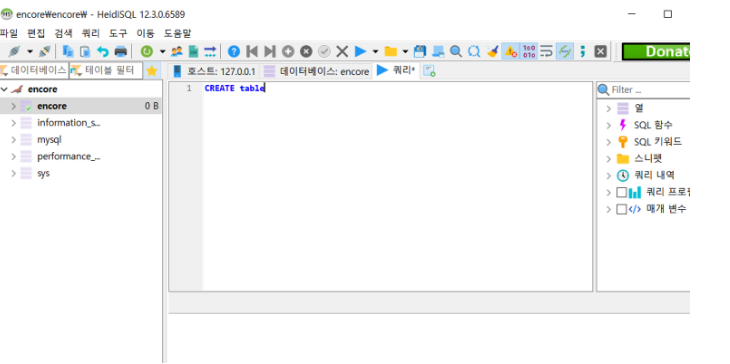Expand the performance_... database node
Viewport: 730px width, 364px height.
pyautogui.click(x=13, y=156)
